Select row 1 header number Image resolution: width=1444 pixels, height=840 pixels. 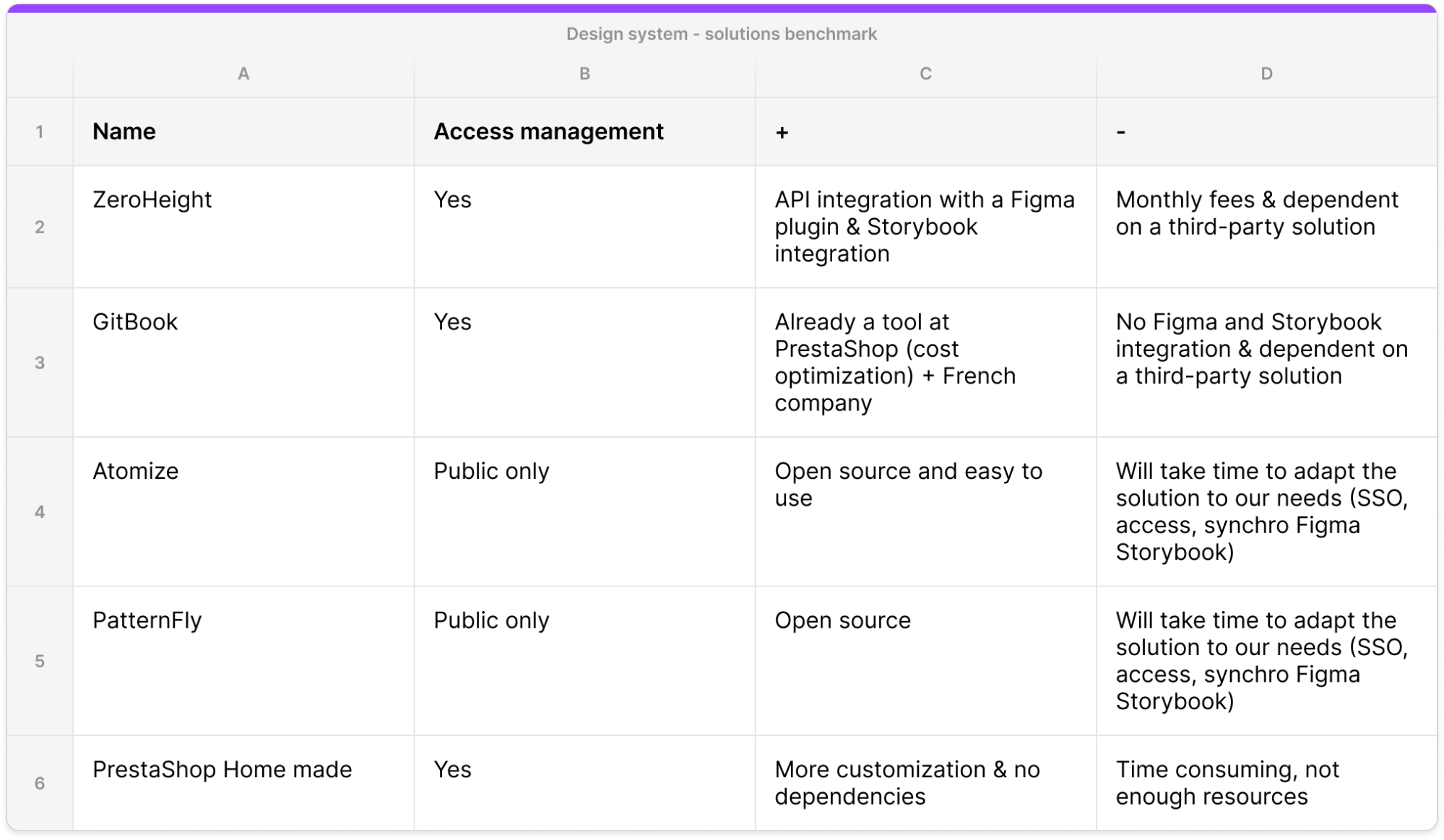tap(40, 132)
